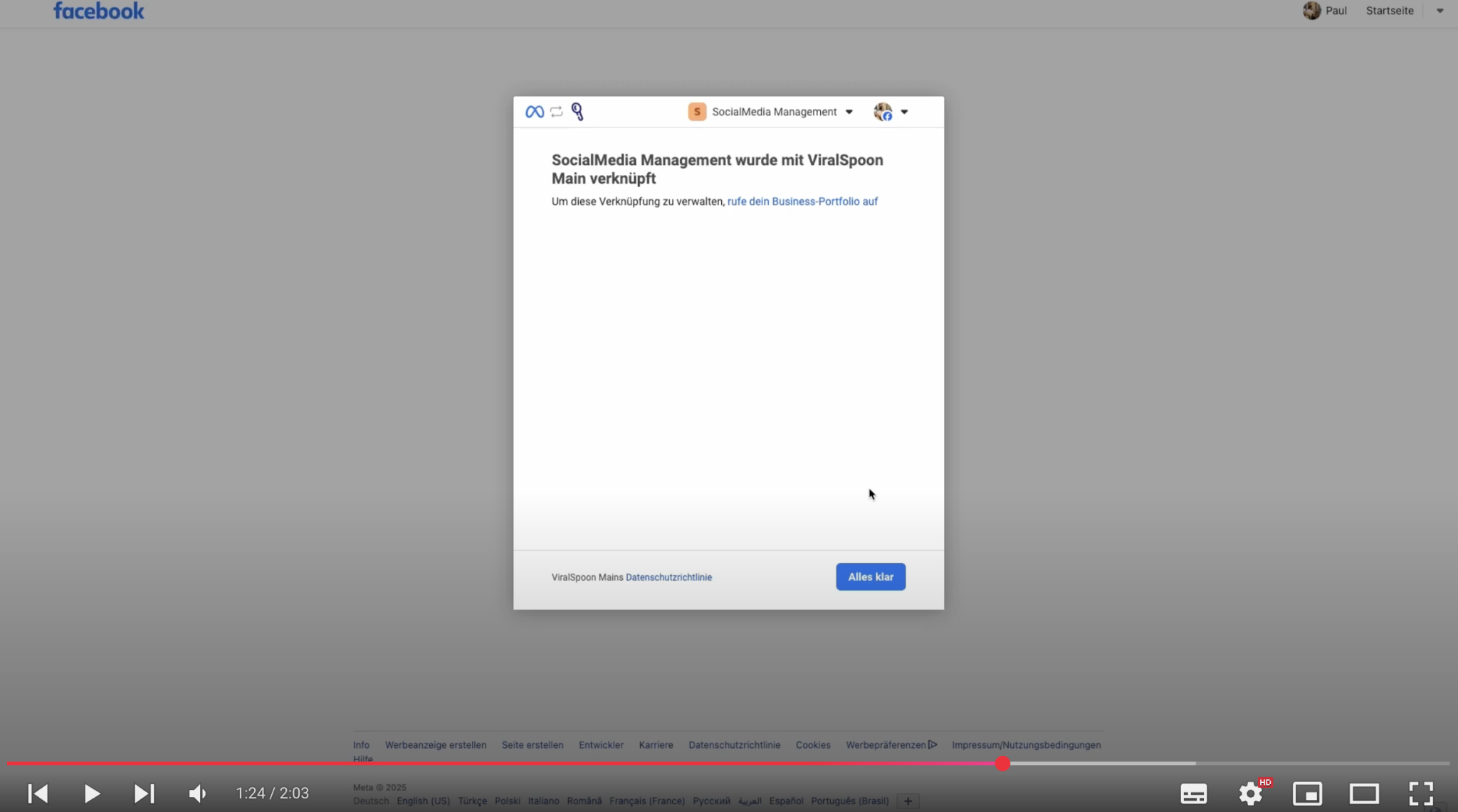
Task: Click the Meta infinity logo in the dialog
Action: 533,111
